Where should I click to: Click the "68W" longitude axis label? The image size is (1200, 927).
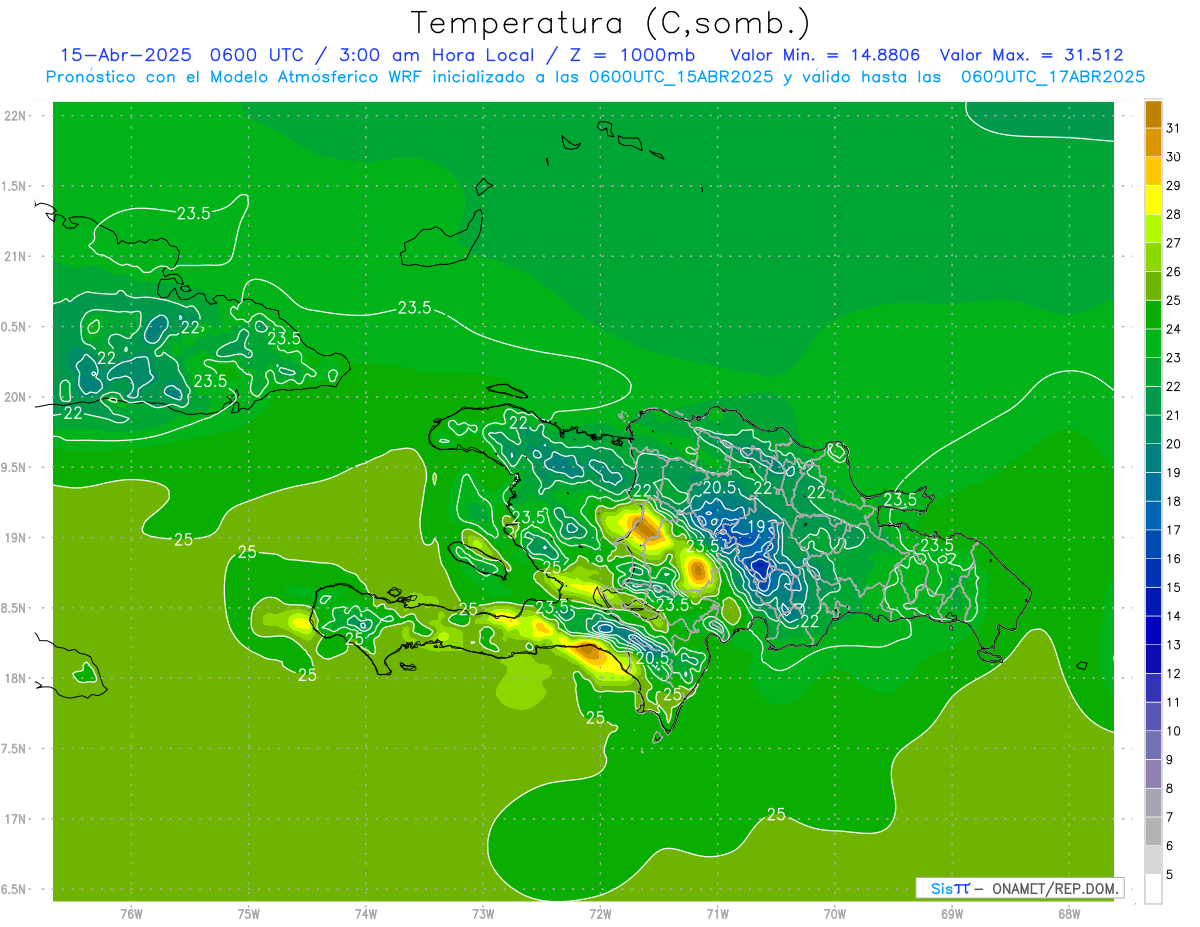click(x=1069, y=914)
